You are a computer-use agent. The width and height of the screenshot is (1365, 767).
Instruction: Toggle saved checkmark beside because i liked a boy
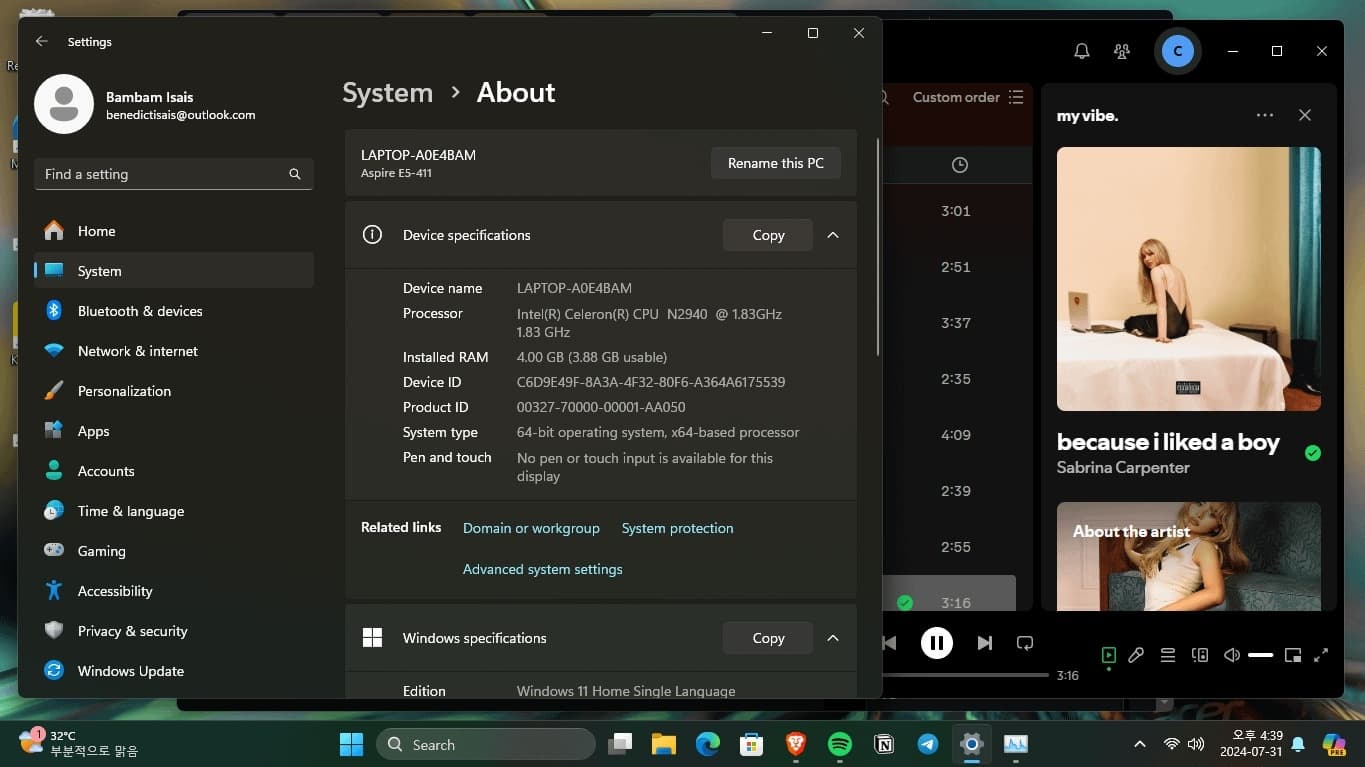pos(1313,453)
